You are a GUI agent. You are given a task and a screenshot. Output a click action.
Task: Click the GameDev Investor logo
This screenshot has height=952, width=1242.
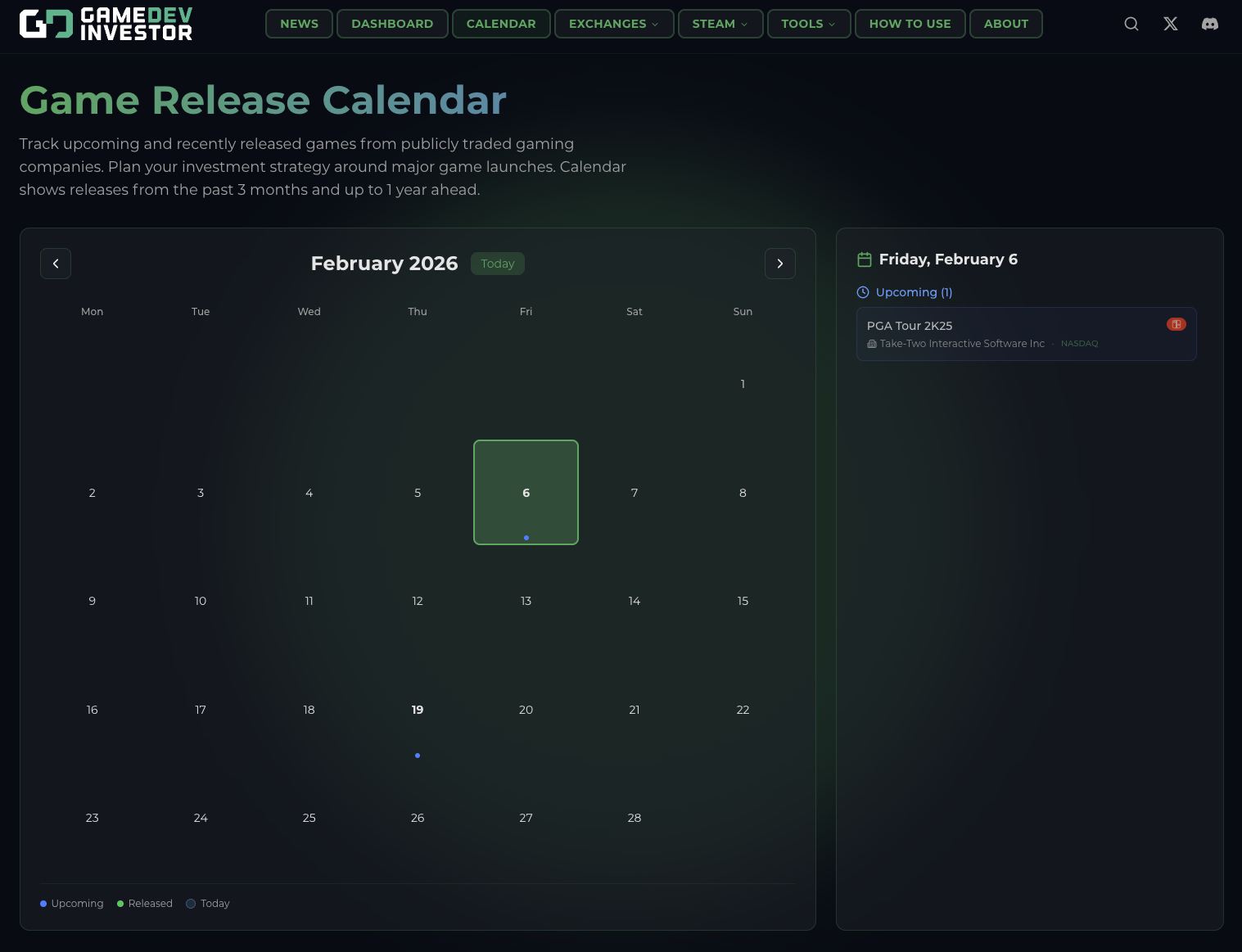pyautogui.click(x=106, y=25)
